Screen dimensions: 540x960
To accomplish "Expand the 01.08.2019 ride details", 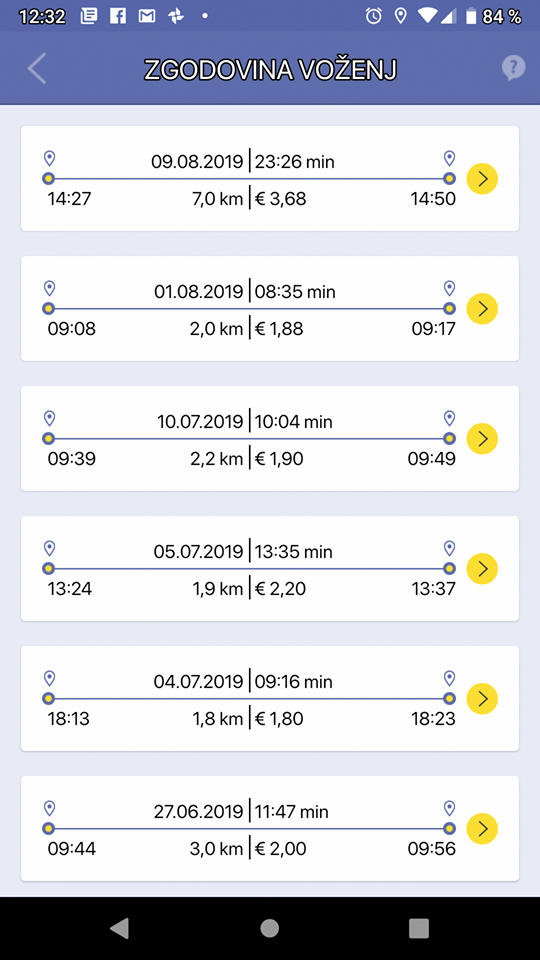I will point(482,309).
